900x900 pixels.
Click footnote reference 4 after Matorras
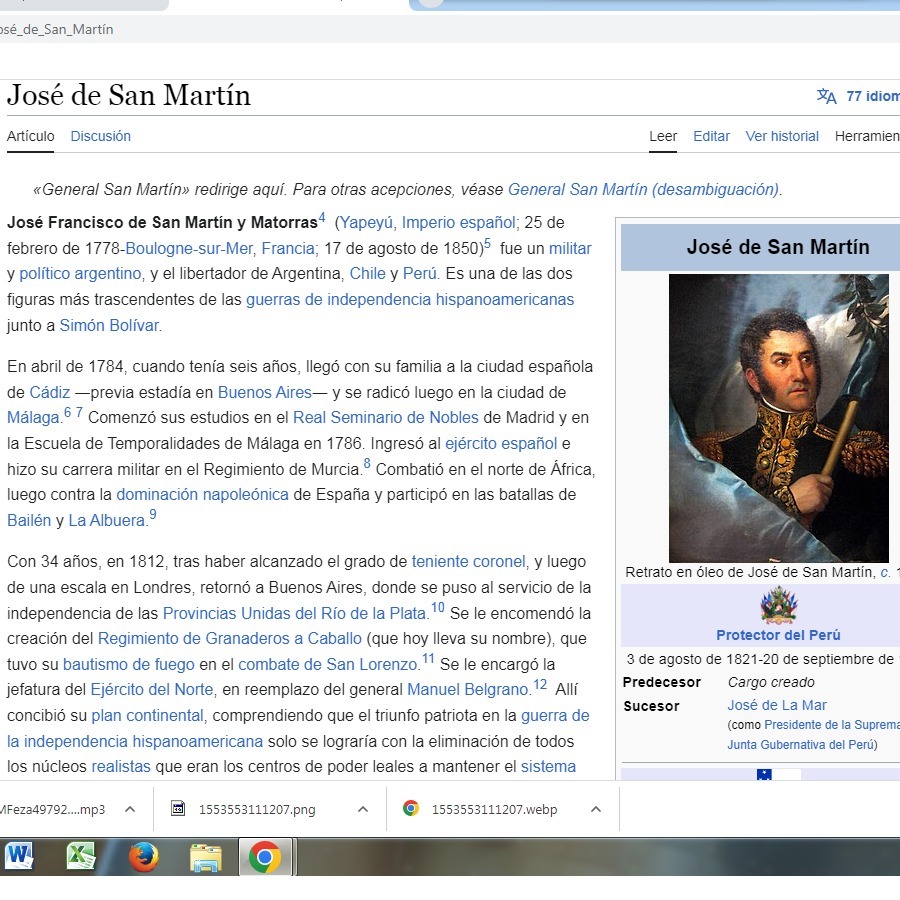point(322,218)
